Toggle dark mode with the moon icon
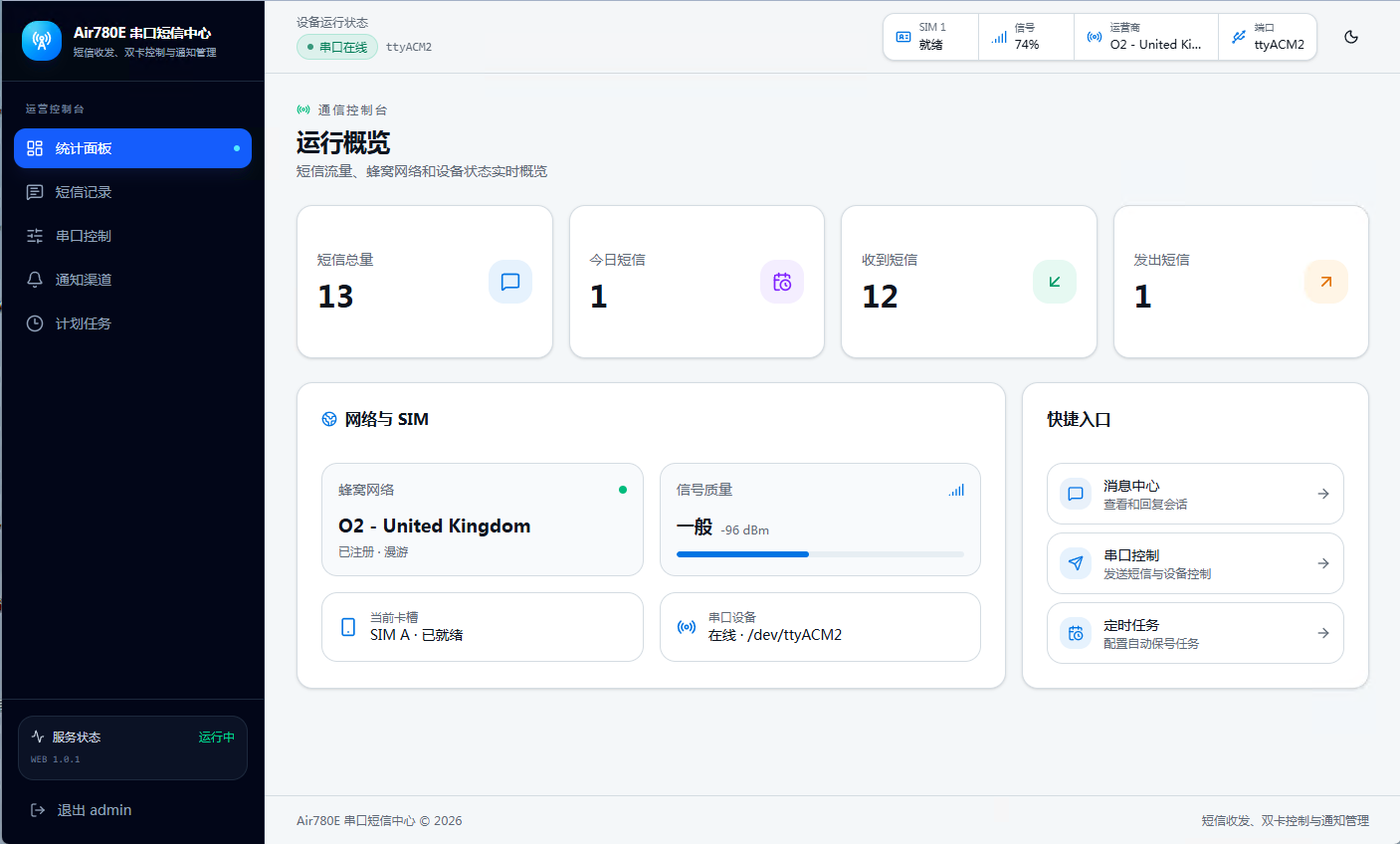 coord(1351,37)
